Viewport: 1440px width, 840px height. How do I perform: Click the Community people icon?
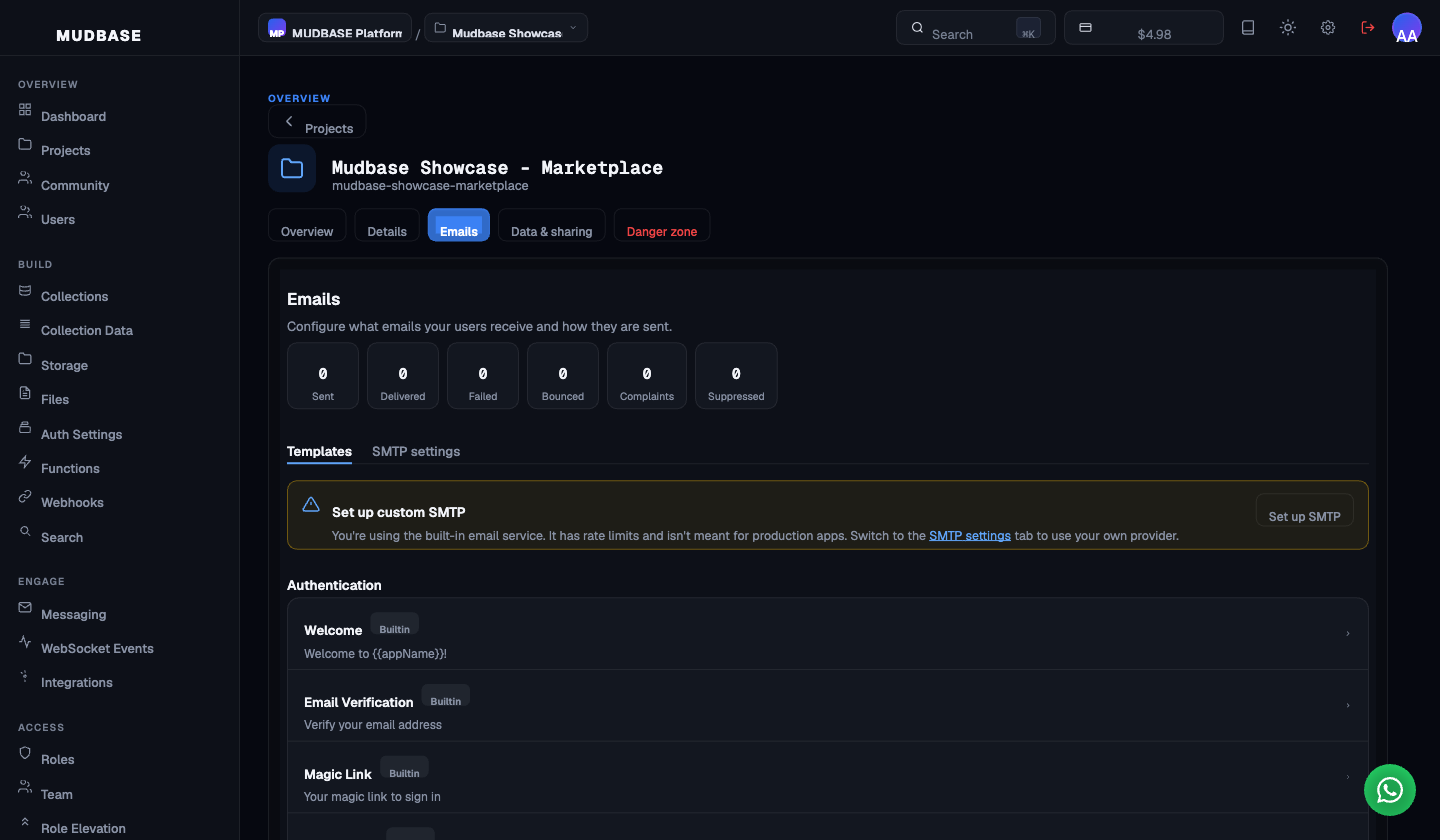point(25,178)
